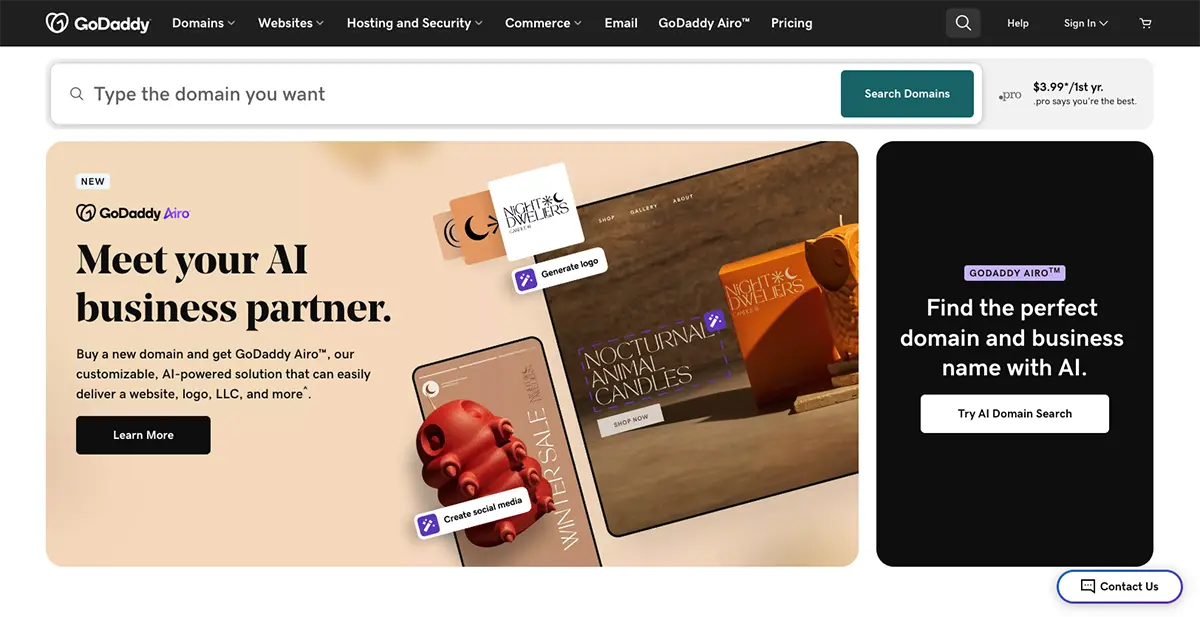Click the magic wand Generate logo icon
Screen dimensions: 1200x617
pyautogui.click(x=526, y=279)
